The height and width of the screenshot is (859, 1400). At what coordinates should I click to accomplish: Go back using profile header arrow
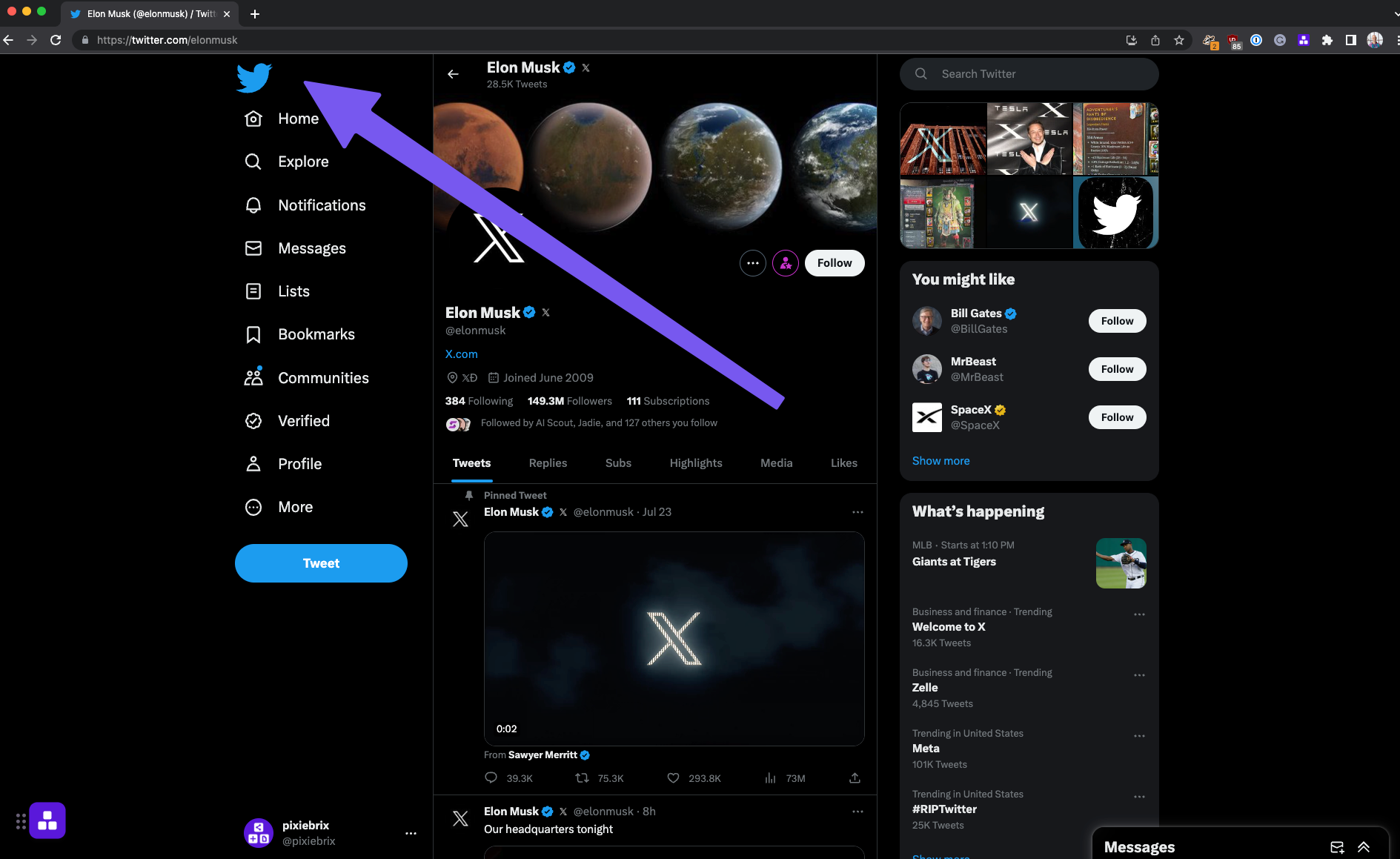pyautogui.click(x=453, y=74)
